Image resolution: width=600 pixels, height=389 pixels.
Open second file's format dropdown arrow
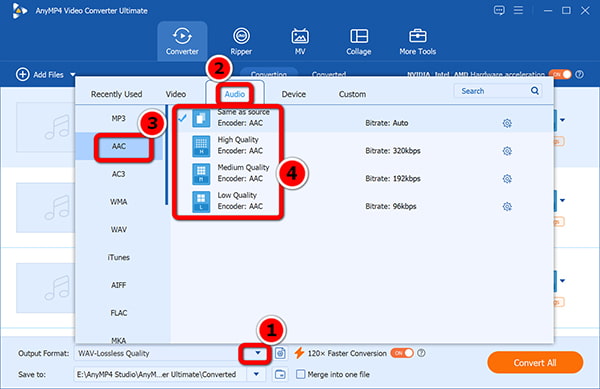pos(562,200)
